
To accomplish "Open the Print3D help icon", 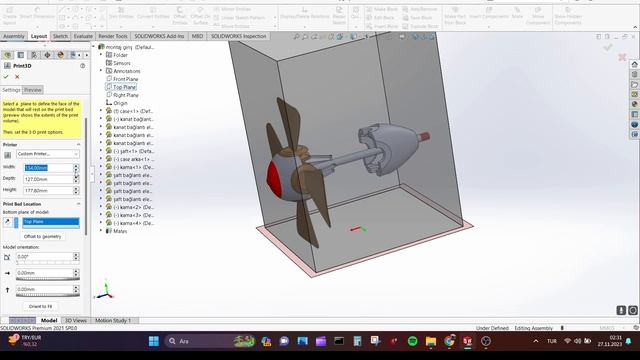I will [82, 66].
